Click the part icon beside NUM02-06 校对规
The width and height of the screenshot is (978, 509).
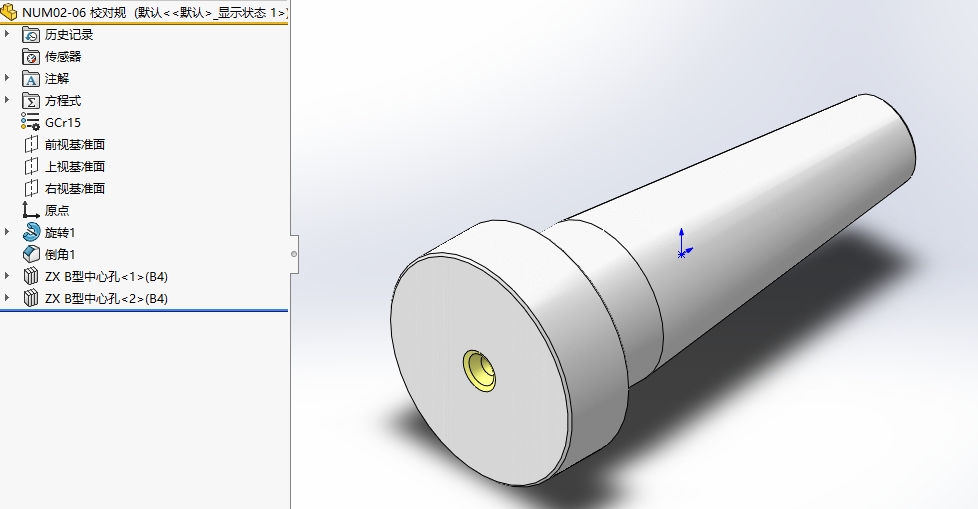tap(9, 12)
